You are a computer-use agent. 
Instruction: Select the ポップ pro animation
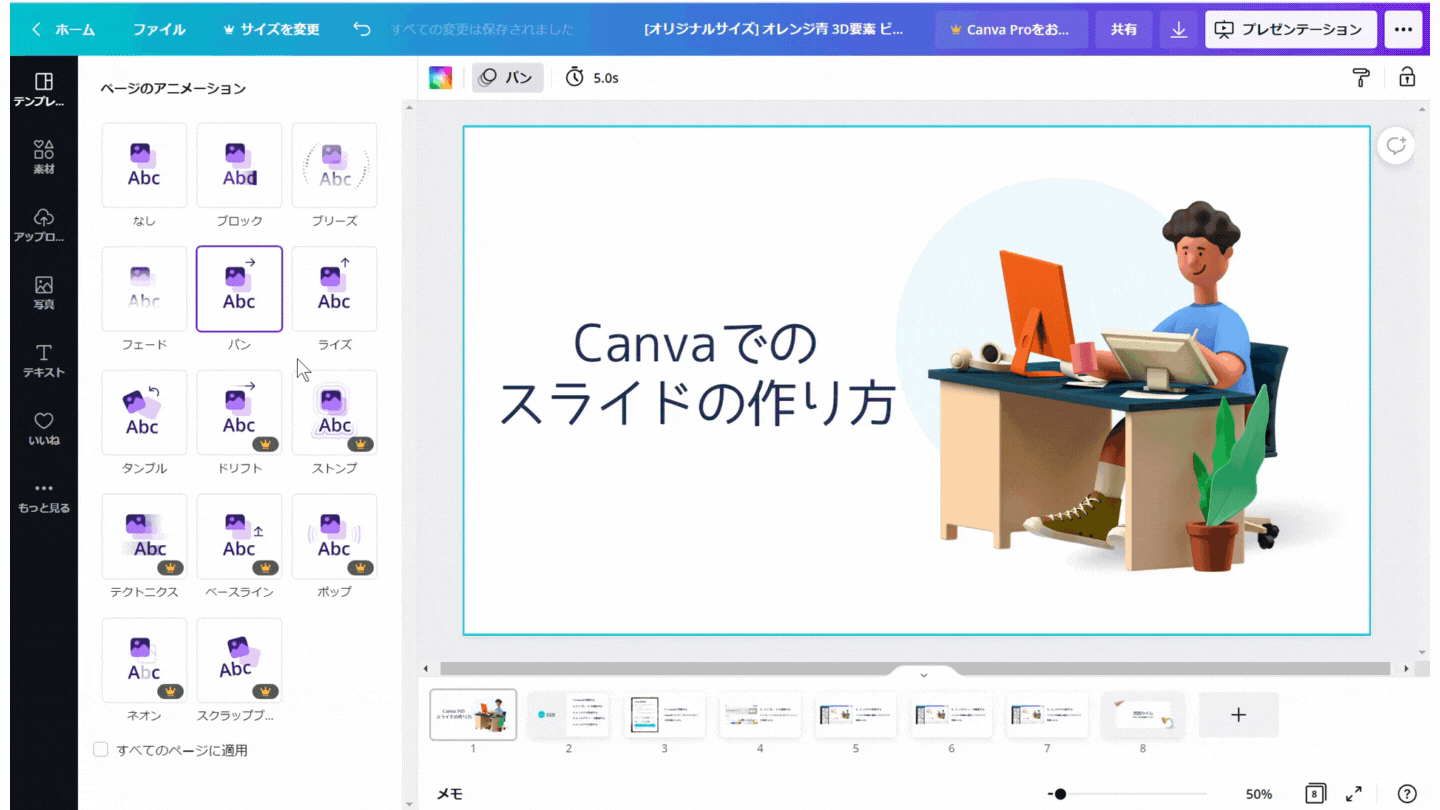(334, 537)
